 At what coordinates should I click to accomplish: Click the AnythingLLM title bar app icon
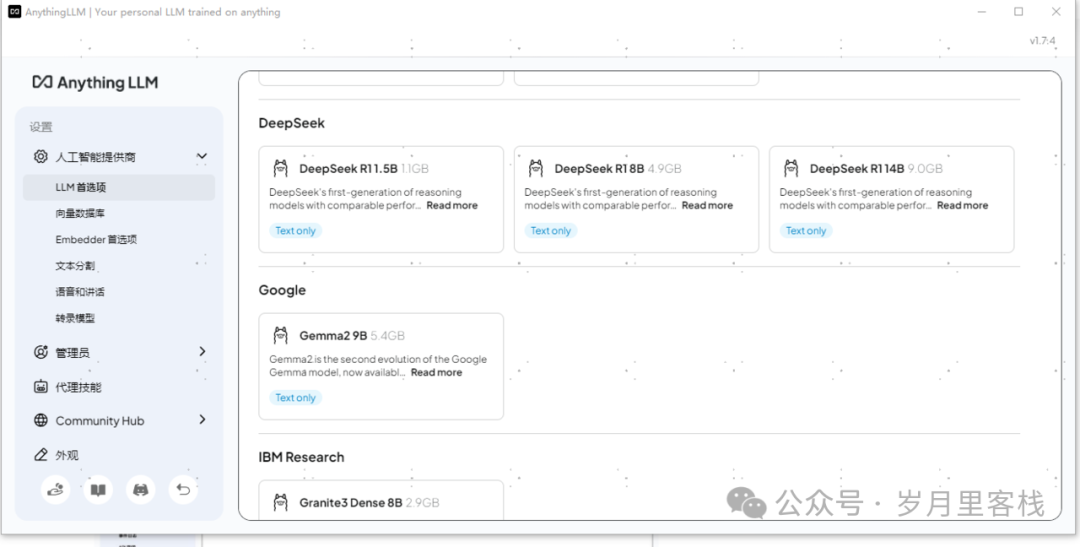[x=14, y=12]
